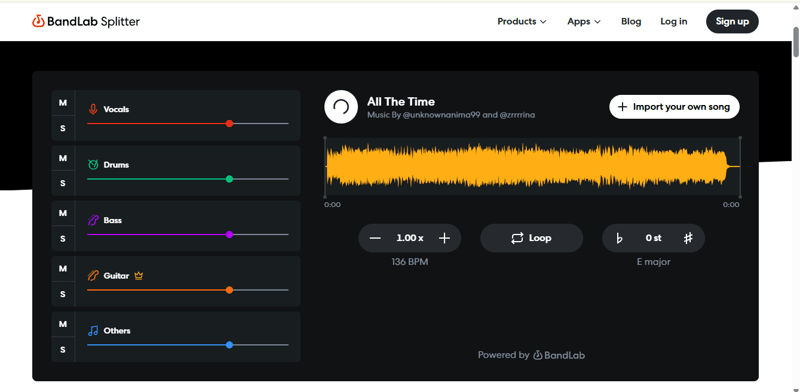
Task: Click the Drums volume slider handle
Action: 229,179
